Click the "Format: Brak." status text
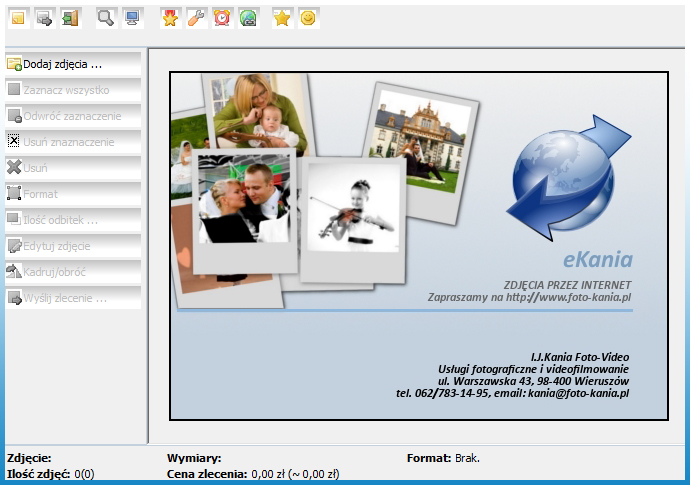Image resolution: width=690 pixels, height=485 pixels. tap(443, 458)
